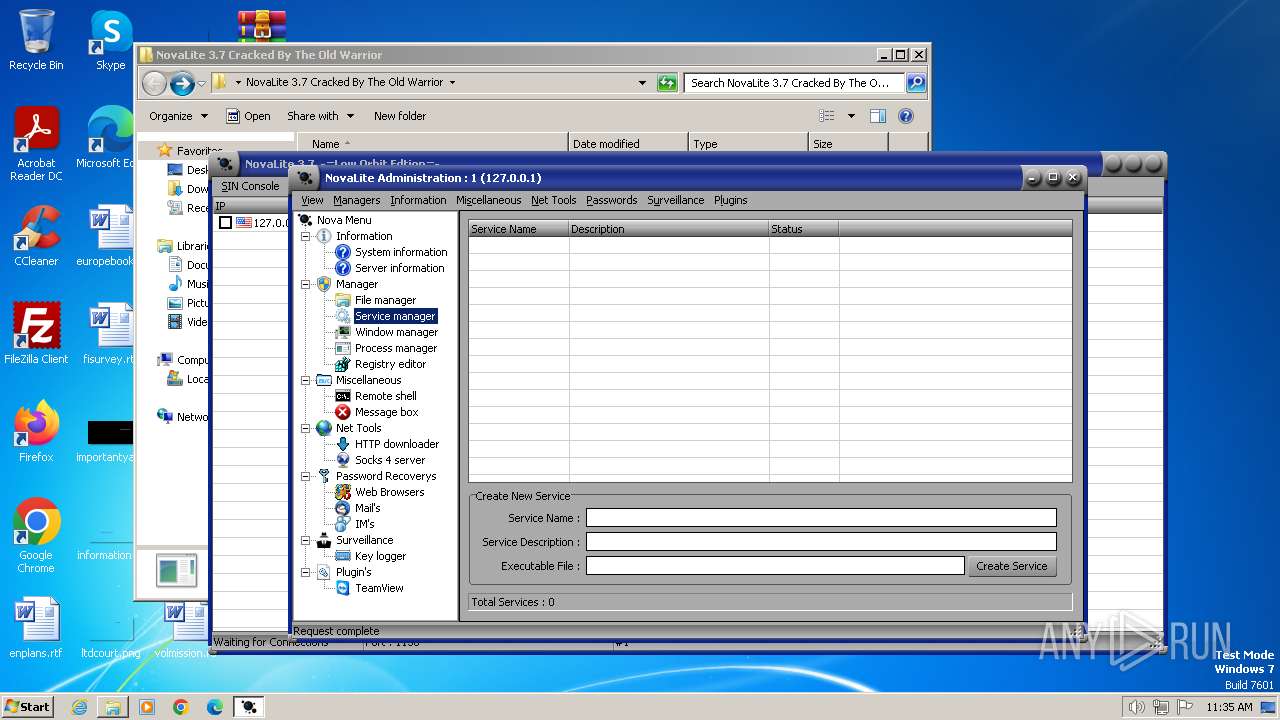
Task: Open the Passwords menu
Action: (611, 200)
